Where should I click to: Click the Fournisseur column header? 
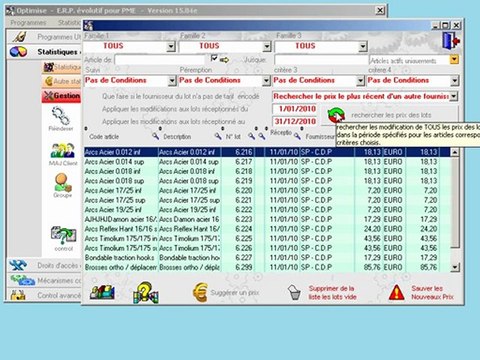[x=320, y=137]
